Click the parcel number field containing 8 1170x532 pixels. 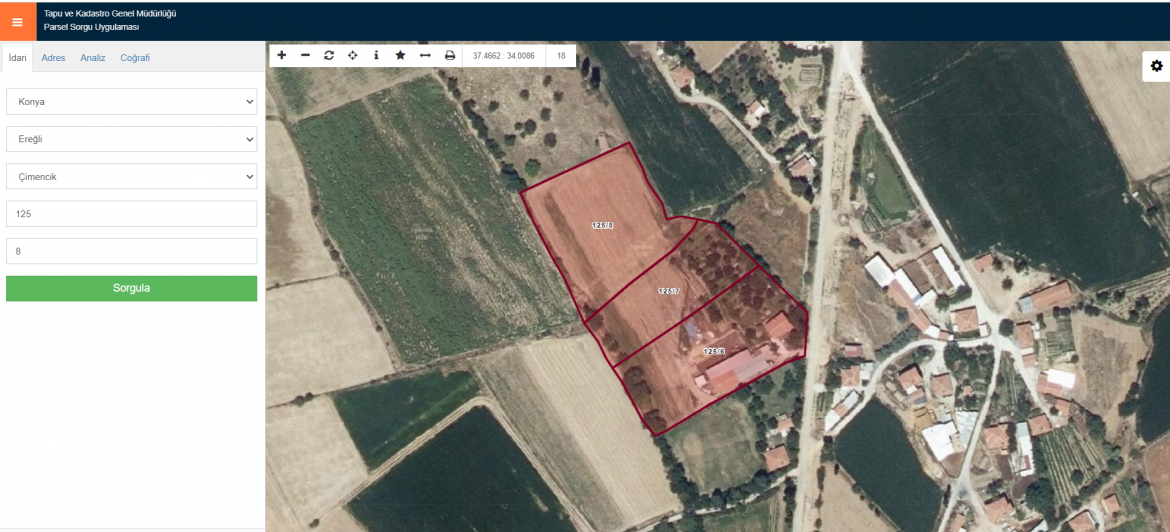(131, 251)
